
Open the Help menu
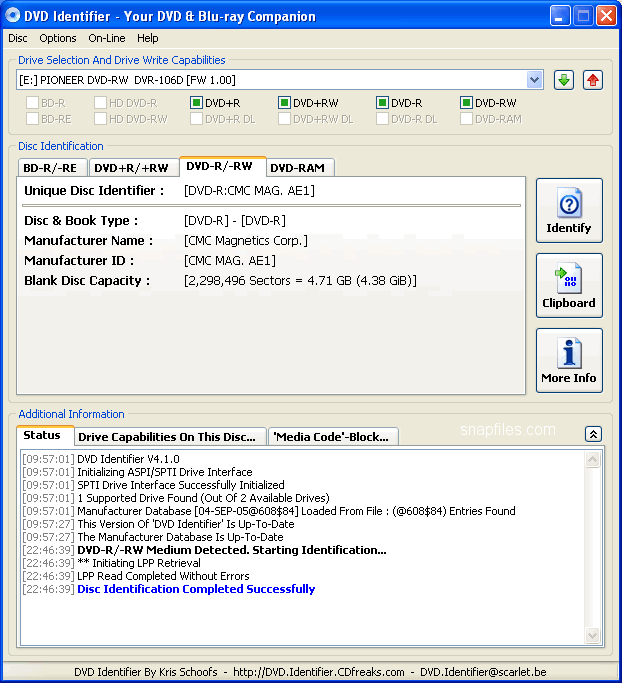tap(148, 38)
